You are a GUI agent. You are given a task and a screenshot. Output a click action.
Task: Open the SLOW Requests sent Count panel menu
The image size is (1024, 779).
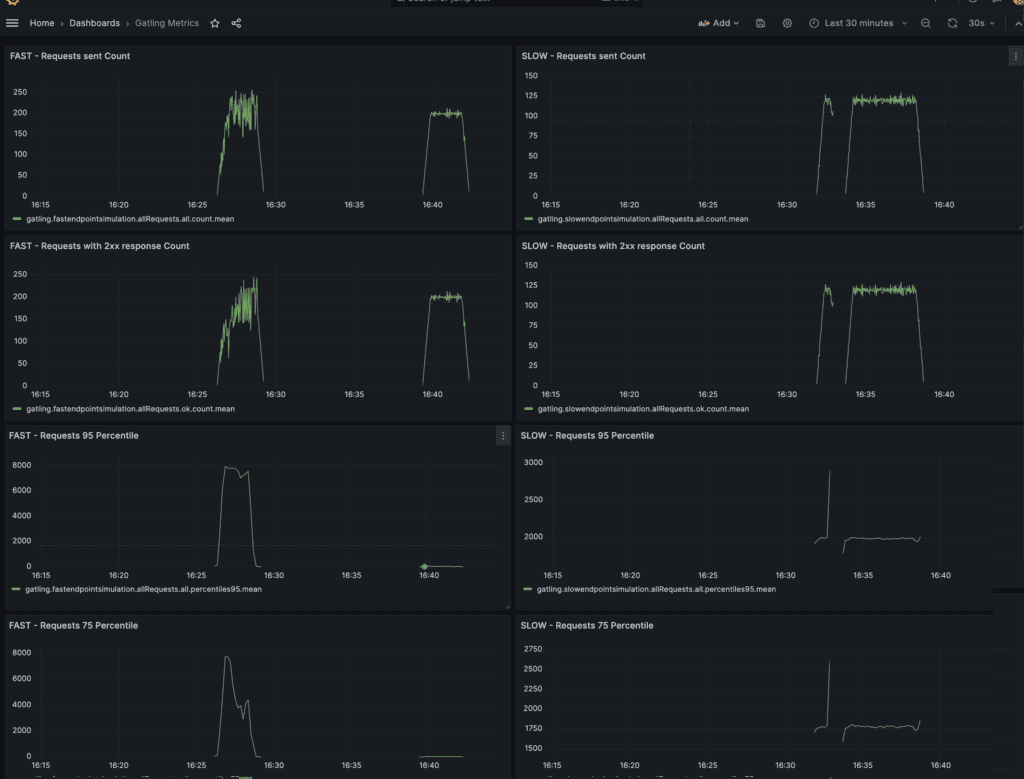pyautogui.click(x=1014, y=57)
